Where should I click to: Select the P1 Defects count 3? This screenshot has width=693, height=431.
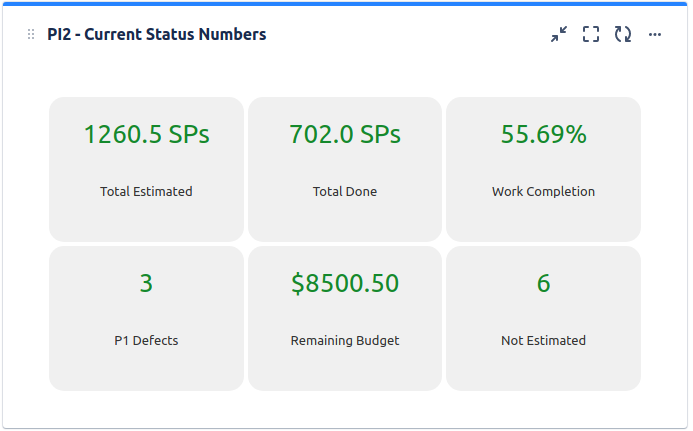point(146,283)
